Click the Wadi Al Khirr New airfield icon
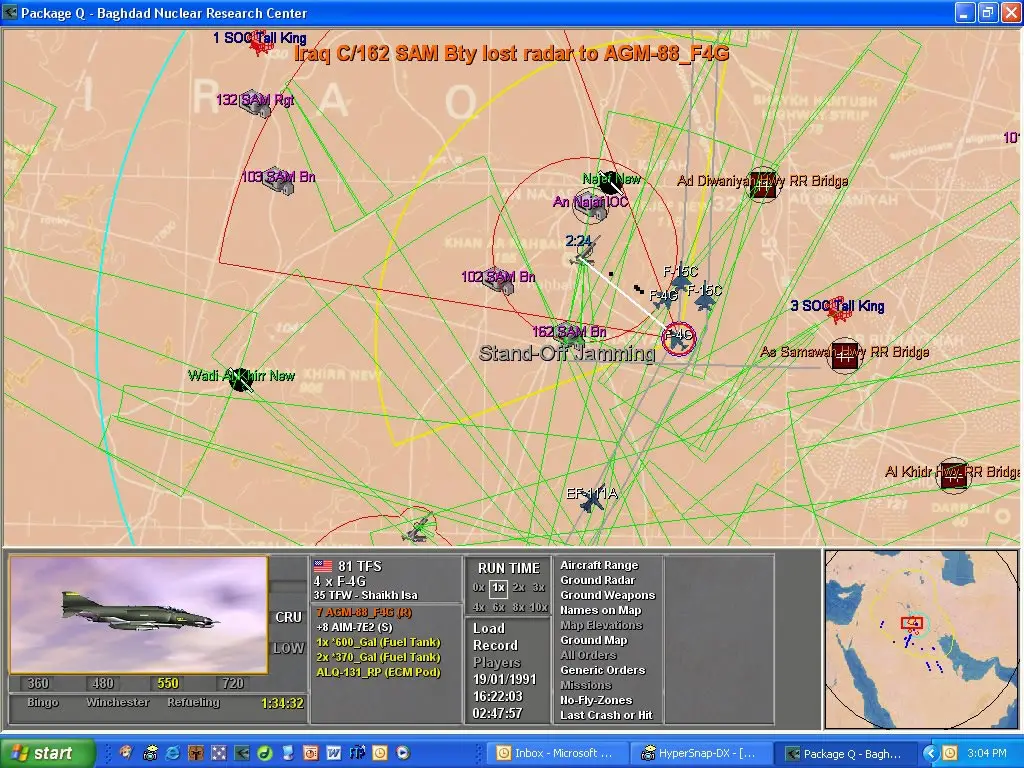1024x768 pixels. tap(239, 380)
